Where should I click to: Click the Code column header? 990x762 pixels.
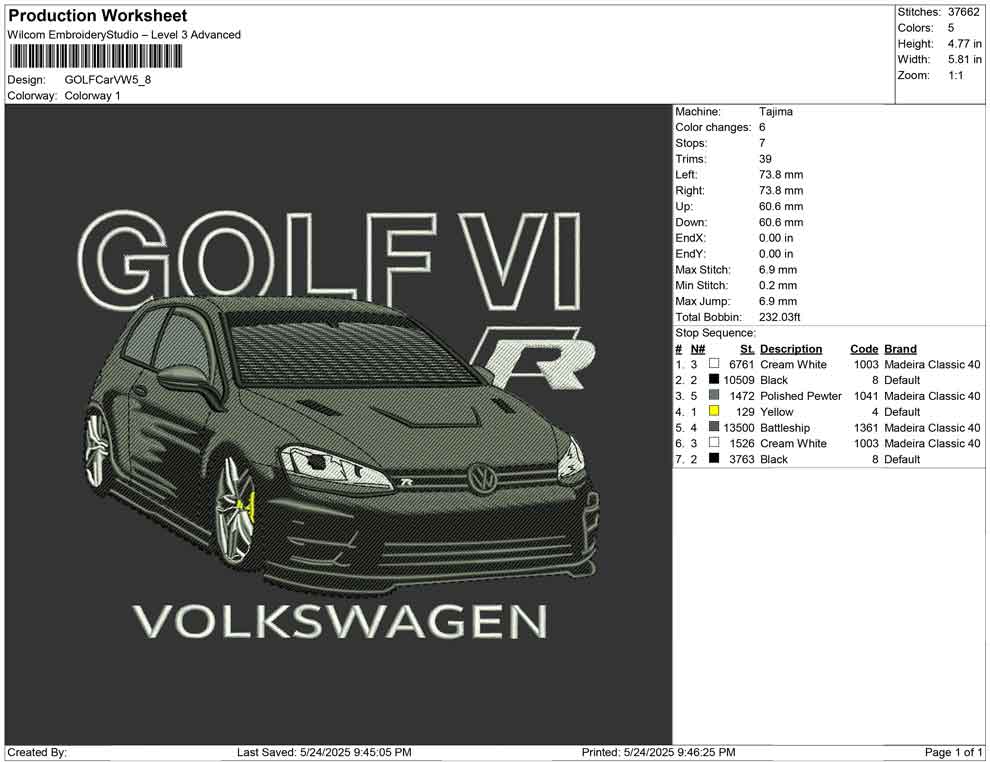pos(863,349)
